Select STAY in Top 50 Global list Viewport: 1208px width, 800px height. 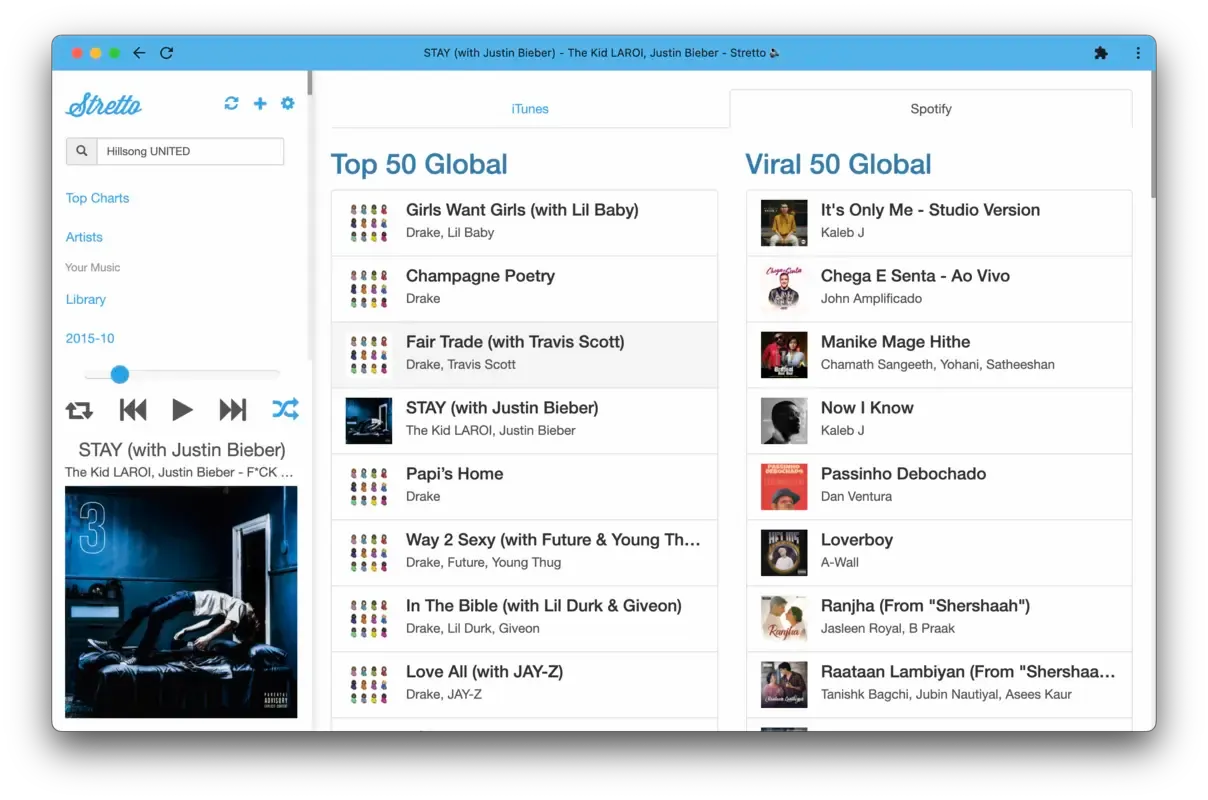point(524,421)
